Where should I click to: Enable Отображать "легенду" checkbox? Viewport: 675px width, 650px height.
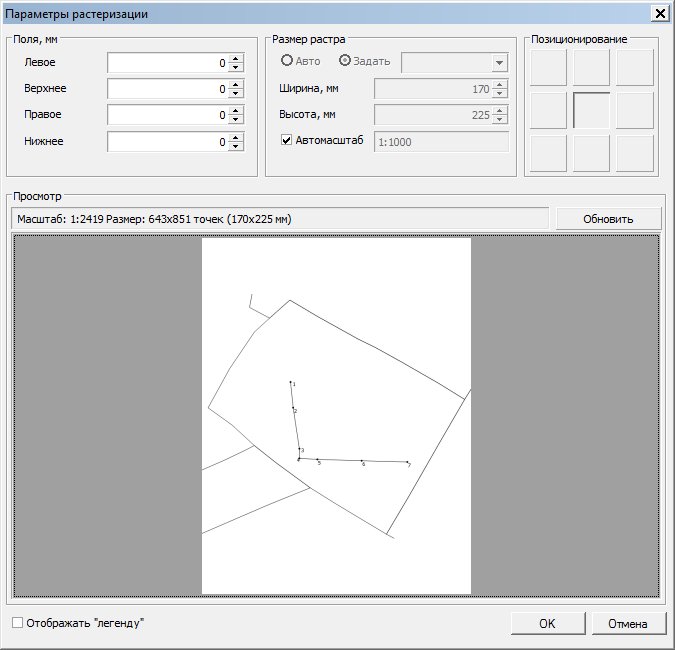(x=18, y=623)
